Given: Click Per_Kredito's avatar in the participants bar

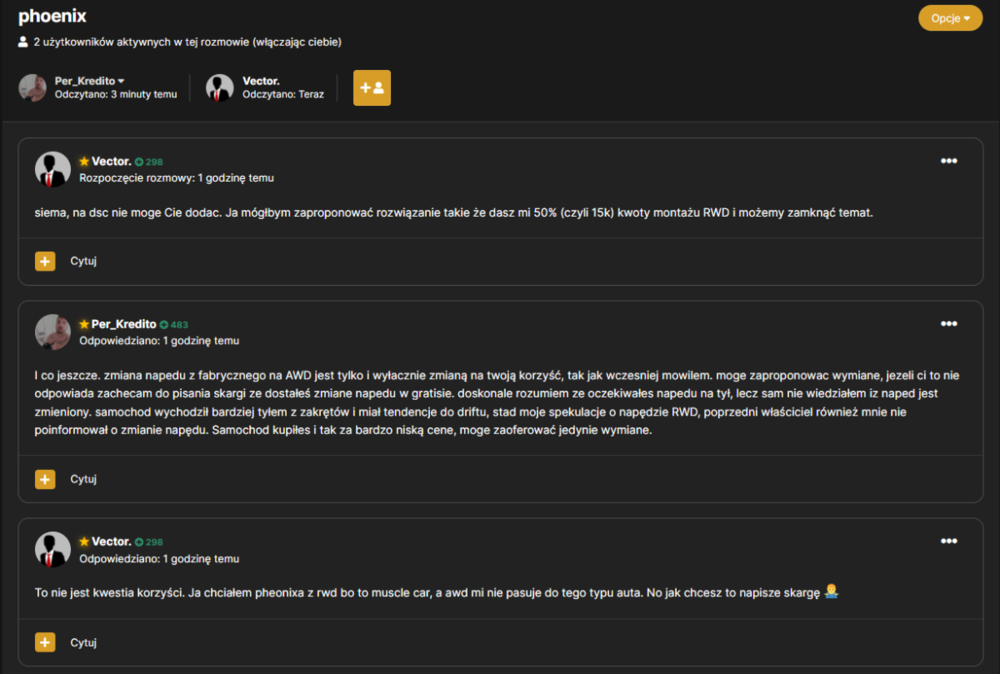Looking at the screenshot, I should pos(33,87).
